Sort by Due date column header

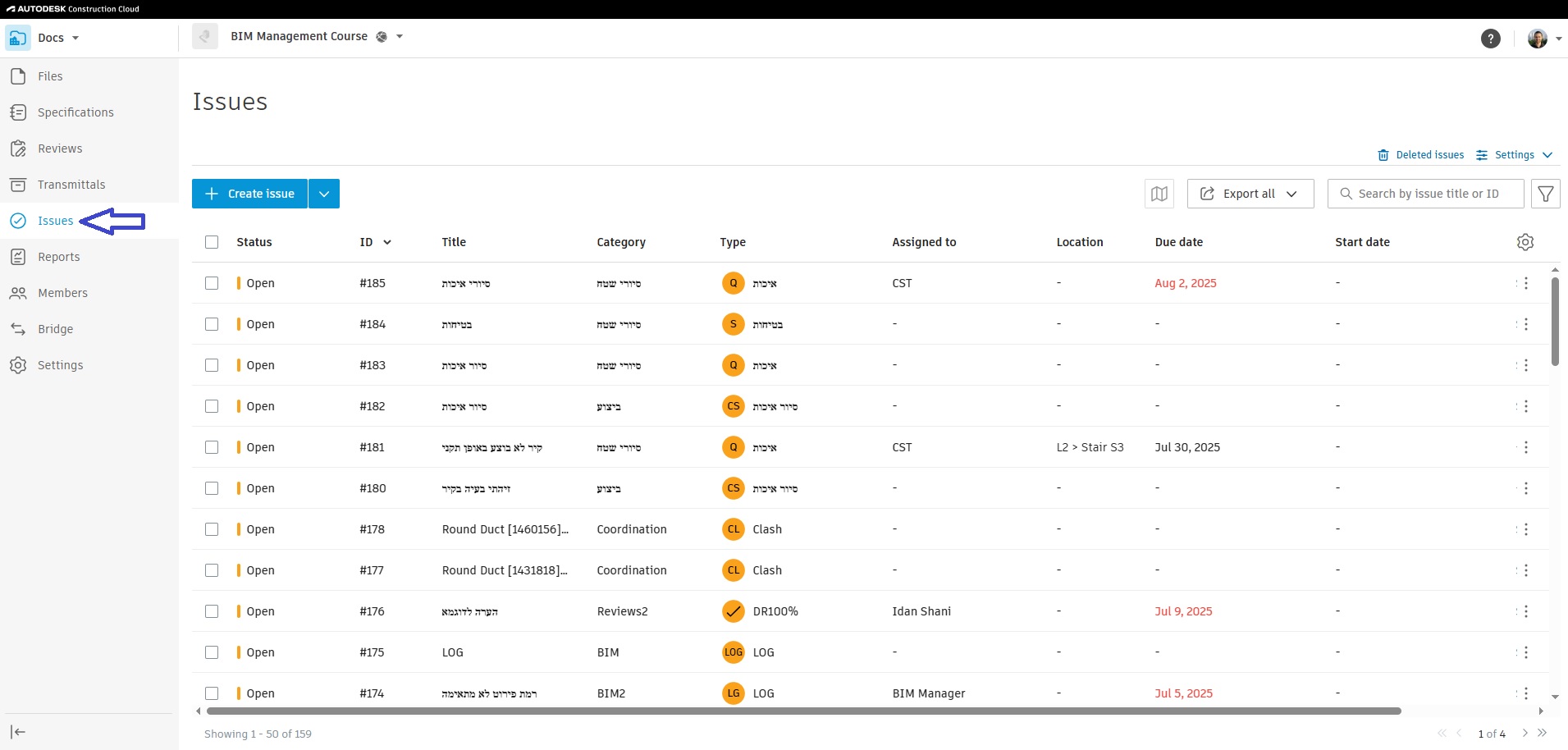tap(1179, 242)
